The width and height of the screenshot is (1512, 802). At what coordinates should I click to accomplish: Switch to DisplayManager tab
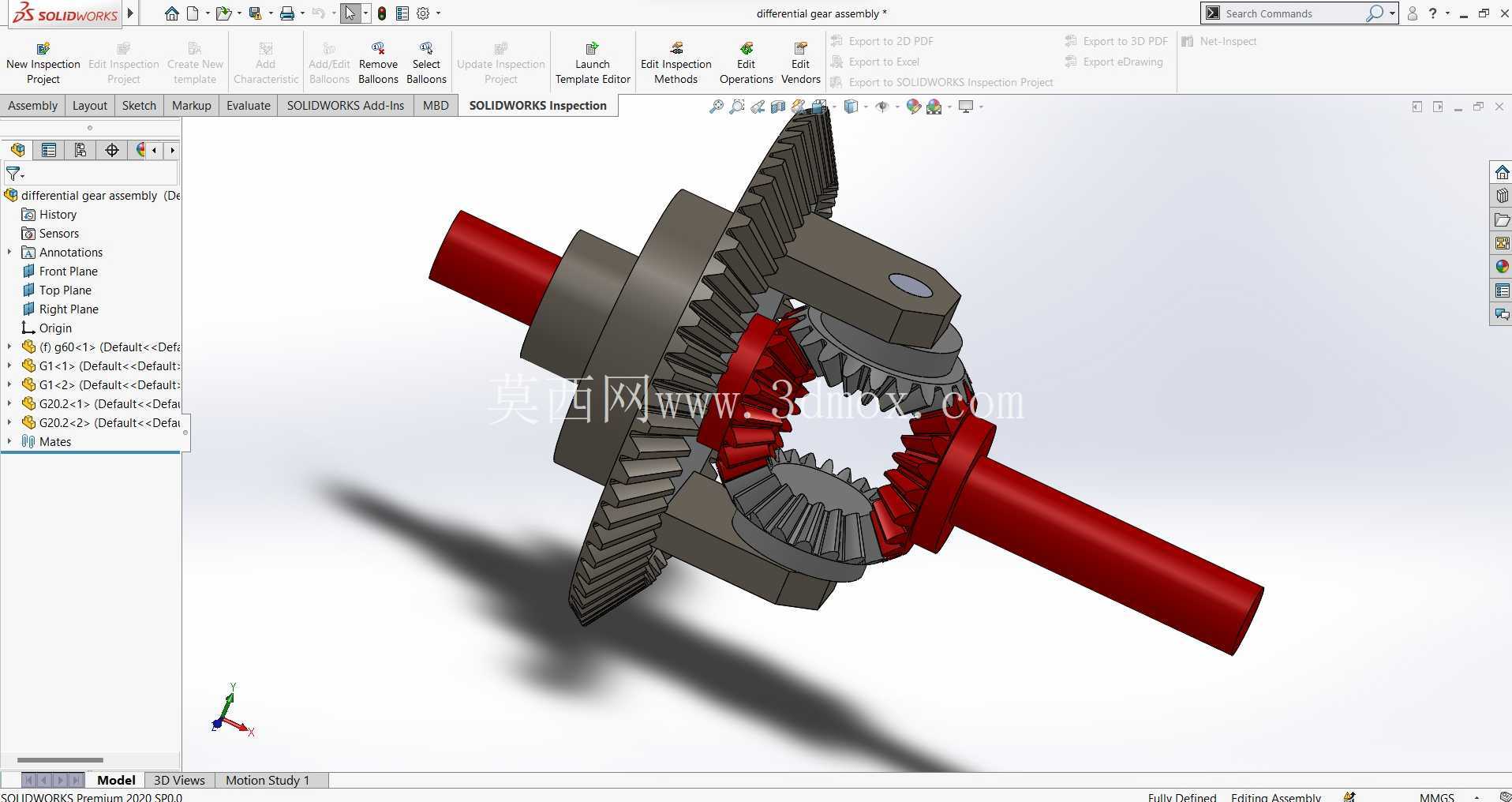coord(140,150)
